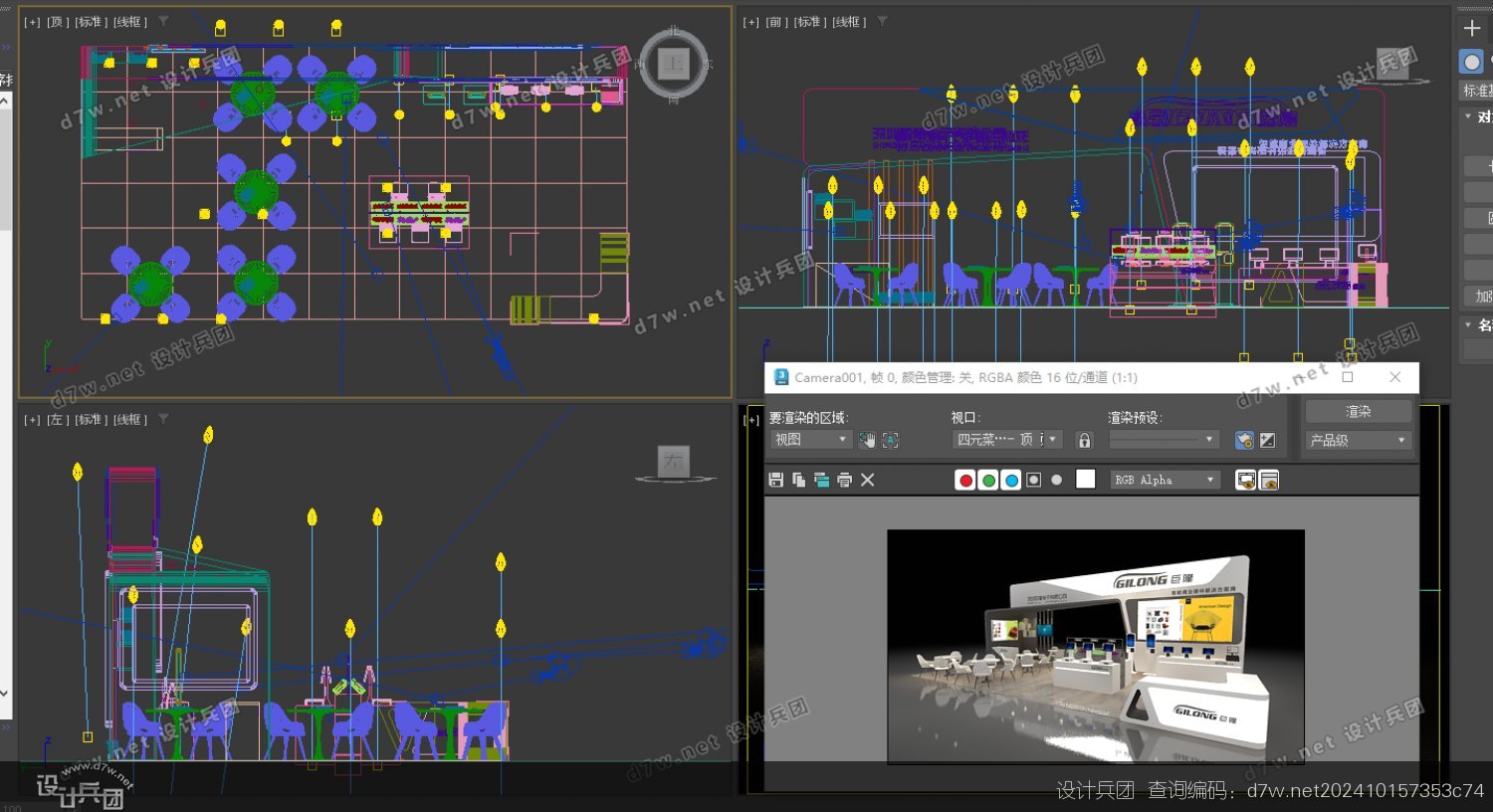The width and height of the screenshot is (1493, 812).
Task: Open the Create tab plus icon in command panel
Action: pos(1472,28)
